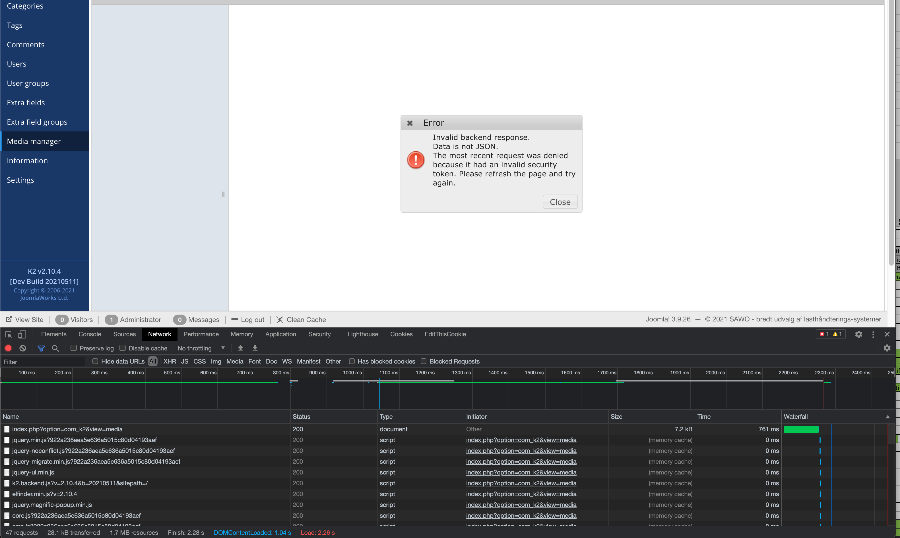Screen dimensions: 900x538
Task: Switch to the Application tab
Action: pos(281,334)
